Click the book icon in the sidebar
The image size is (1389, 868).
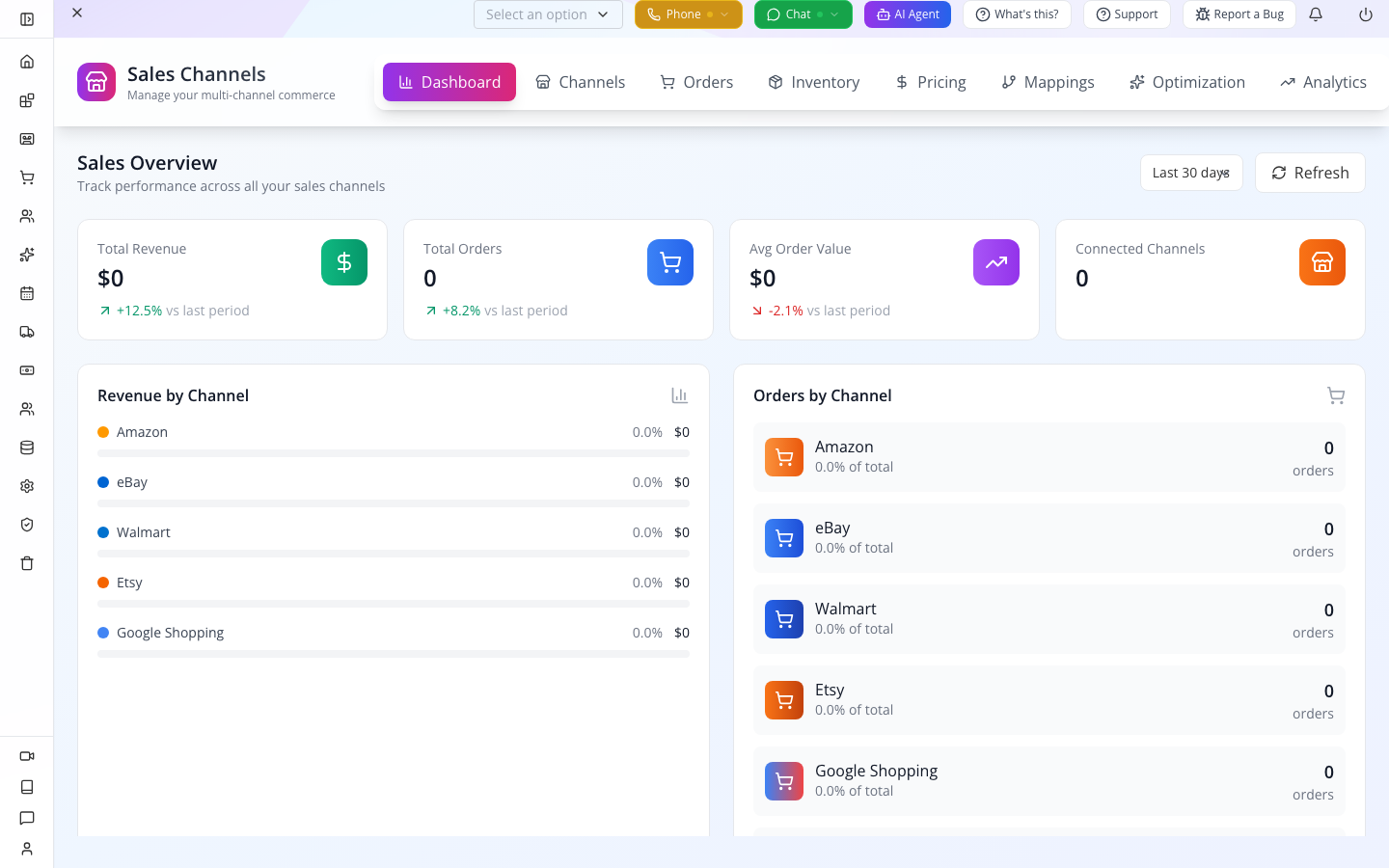click(x=27, y=787)
